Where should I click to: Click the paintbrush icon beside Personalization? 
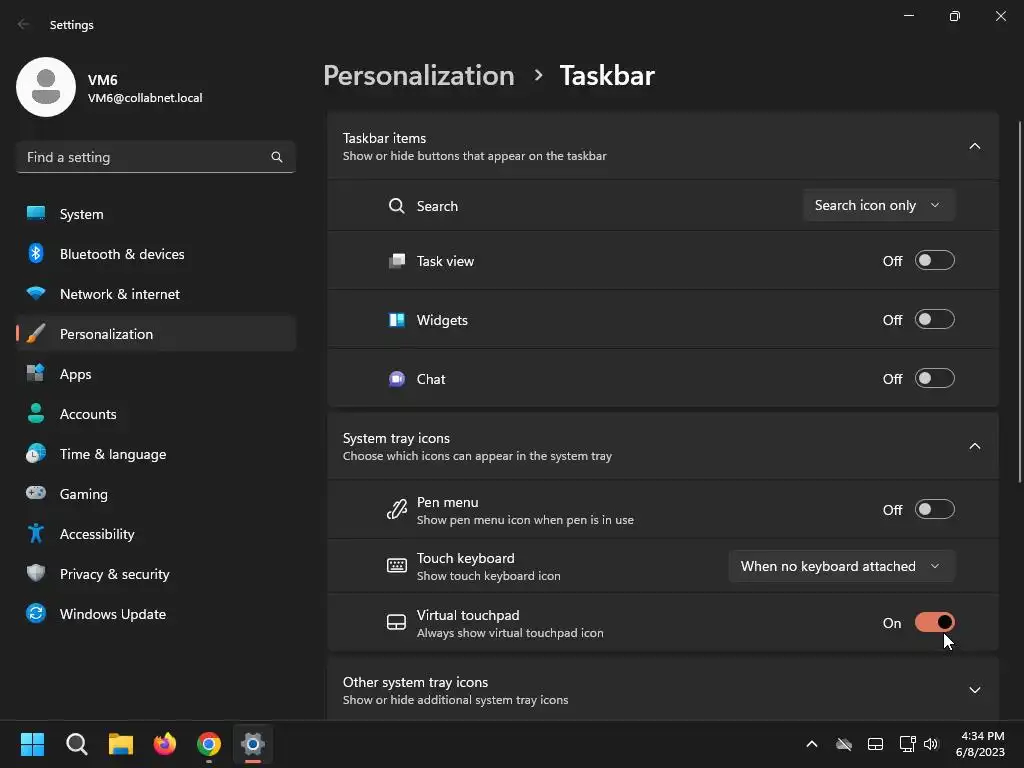pos(36,334)
